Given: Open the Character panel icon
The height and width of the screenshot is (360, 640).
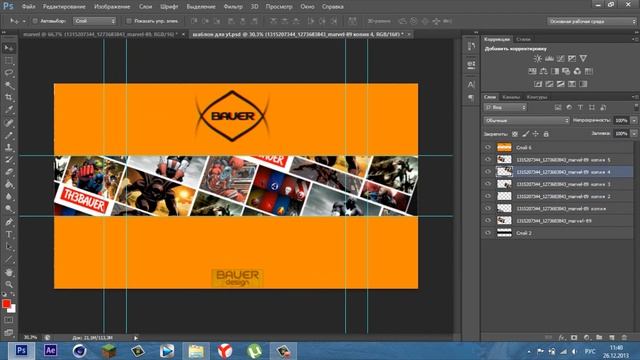Looking at the screenshot, I should pyautogui.click(x=471, y=84).
